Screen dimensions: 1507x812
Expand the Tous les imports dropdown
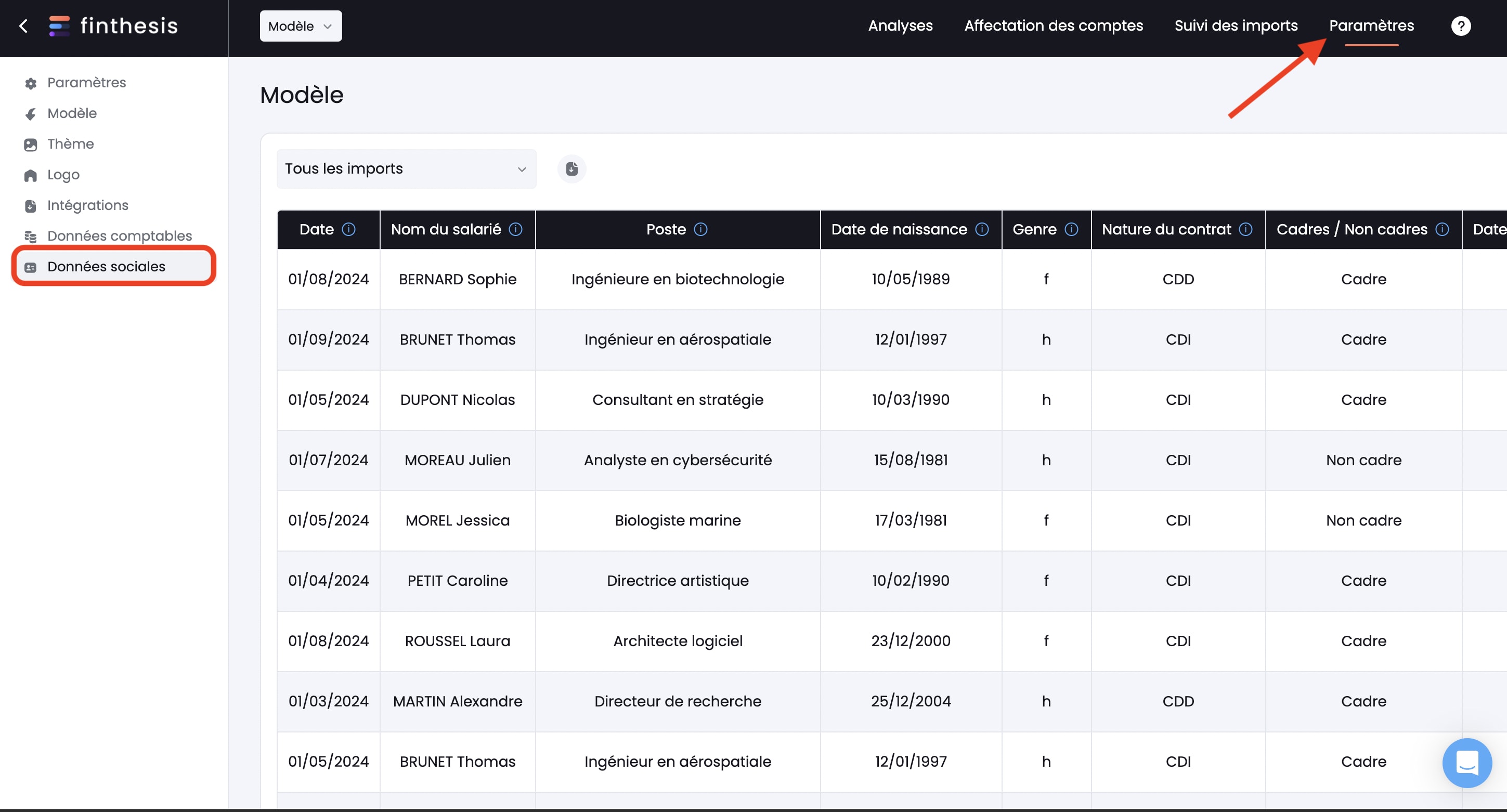[406, 169]
